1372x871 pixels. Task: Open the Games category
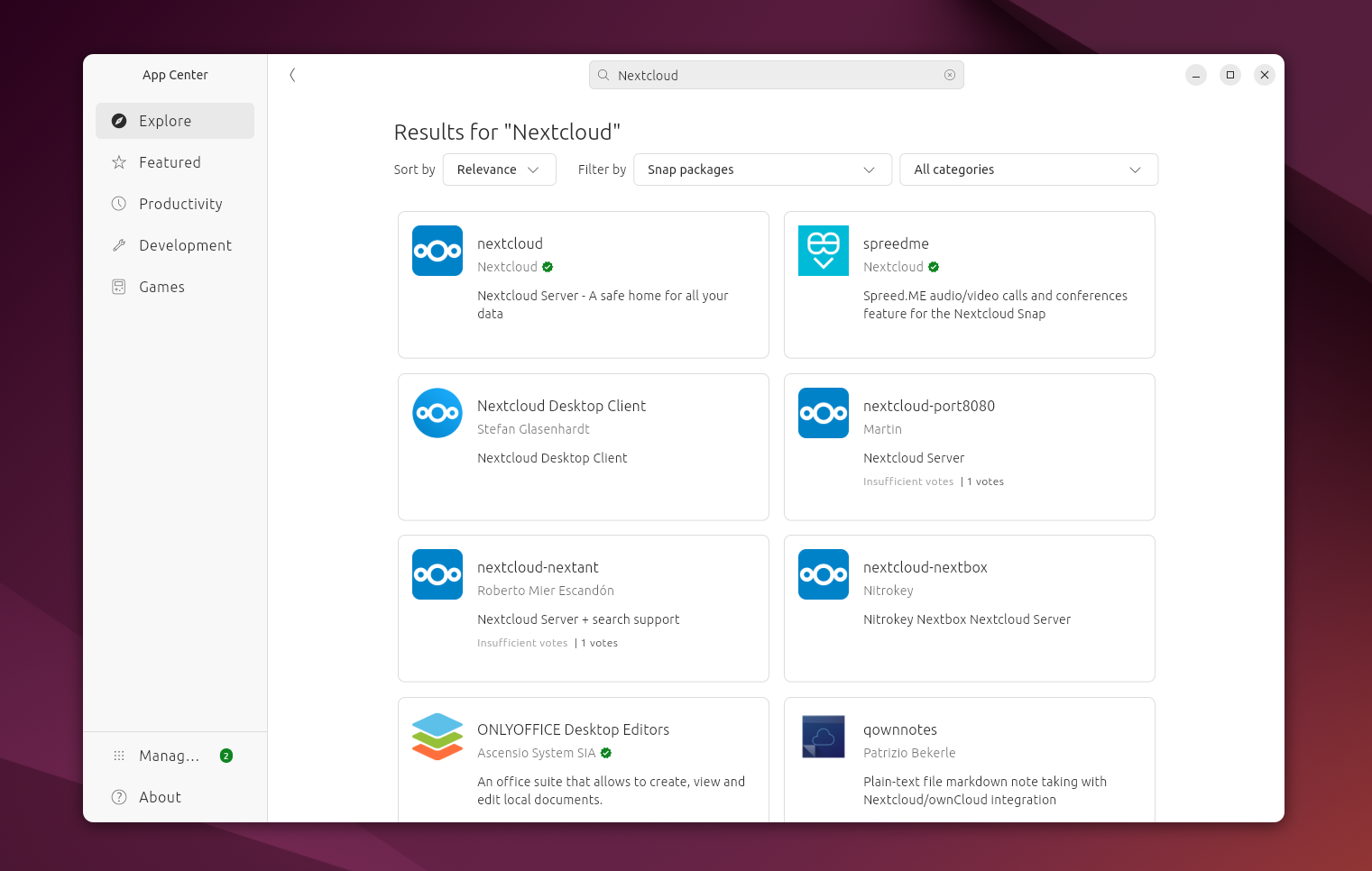pyautogui.click(x=175, y=287)
